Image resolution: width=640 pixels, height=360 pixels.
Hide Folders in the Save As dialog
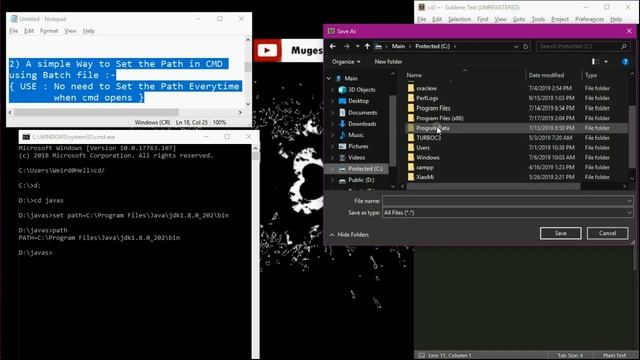pos(349,235)
